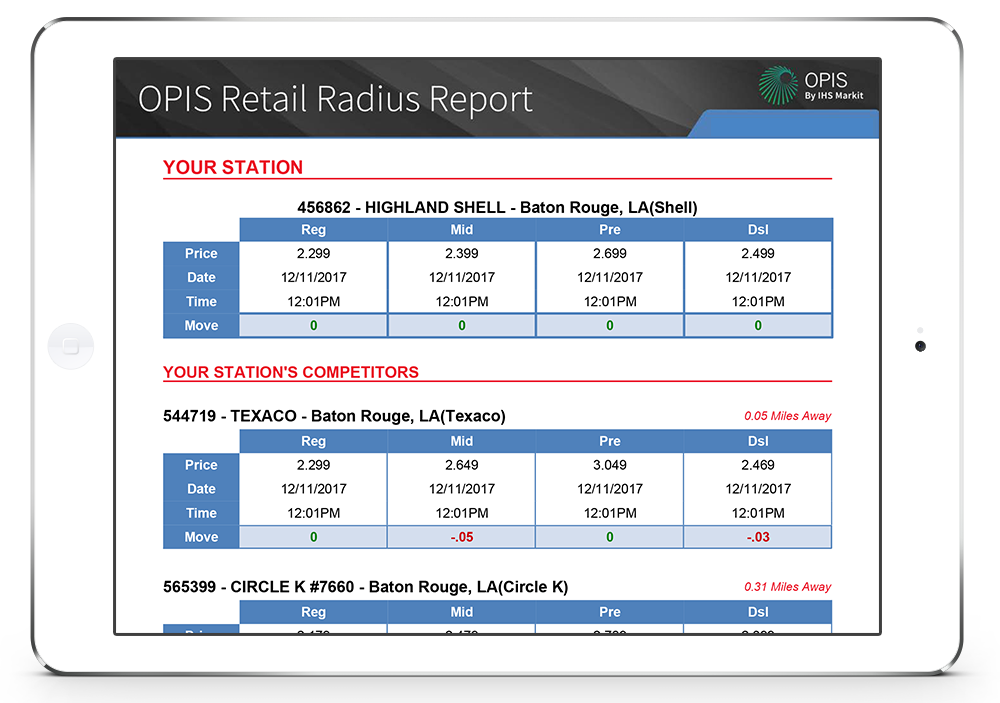Screen dimensions: 1000x703
Task: Click the Price row label in Texaco table
Action: (x=201, y=465)
